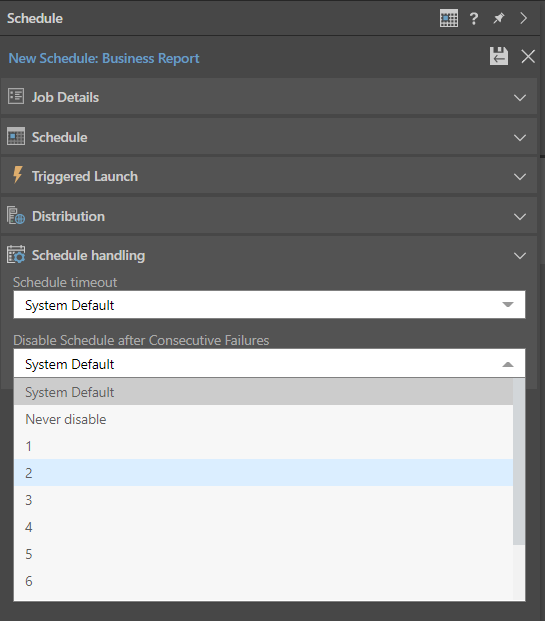Open help via the question mark icon
The width and height of the screenshot is (545, 621).
[x=474, y=18]
